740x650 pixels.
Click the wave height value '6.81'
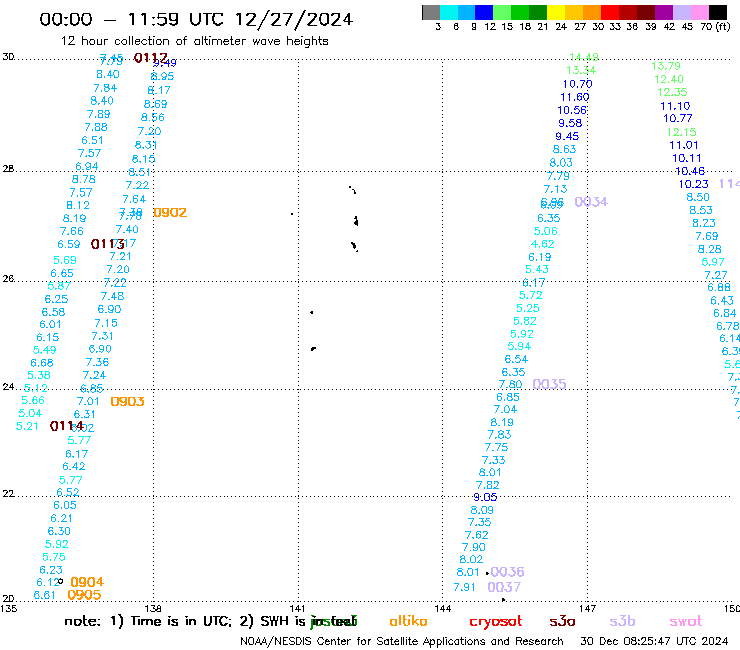(44, 595)
